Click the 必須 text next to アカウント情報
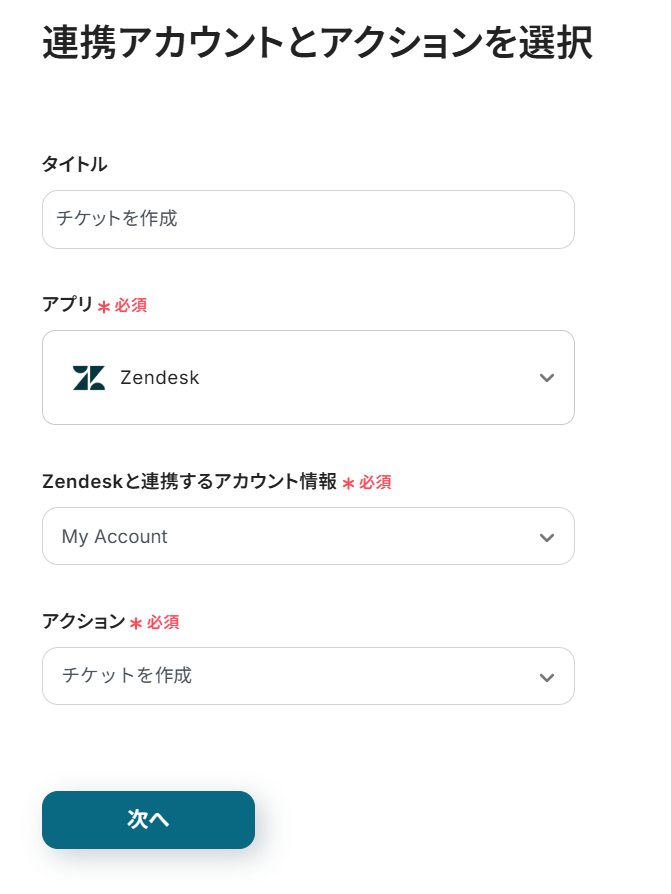Screen dimensions: 671x894 pyautogui.click(x=376, y=483)
